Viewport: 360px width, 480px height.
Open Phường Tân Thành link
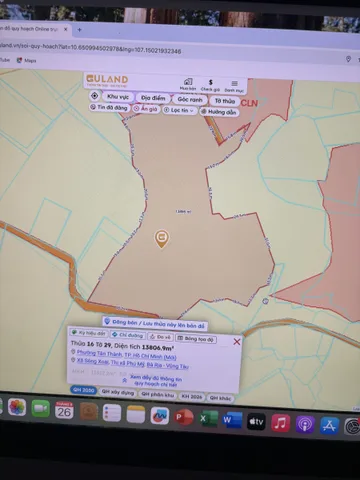pos(99,353)
